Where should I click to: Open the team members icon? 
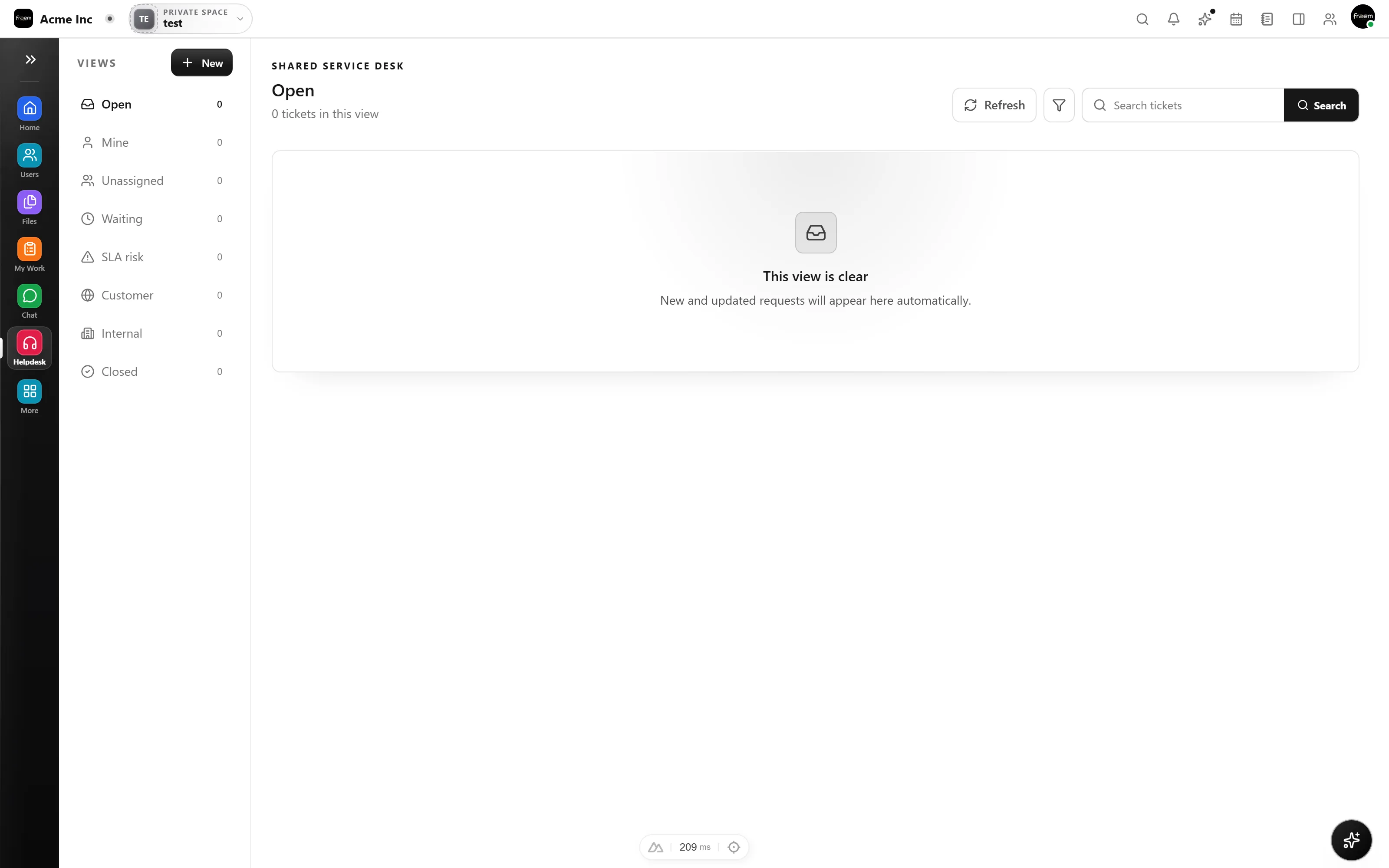[x=1329, y=19]
